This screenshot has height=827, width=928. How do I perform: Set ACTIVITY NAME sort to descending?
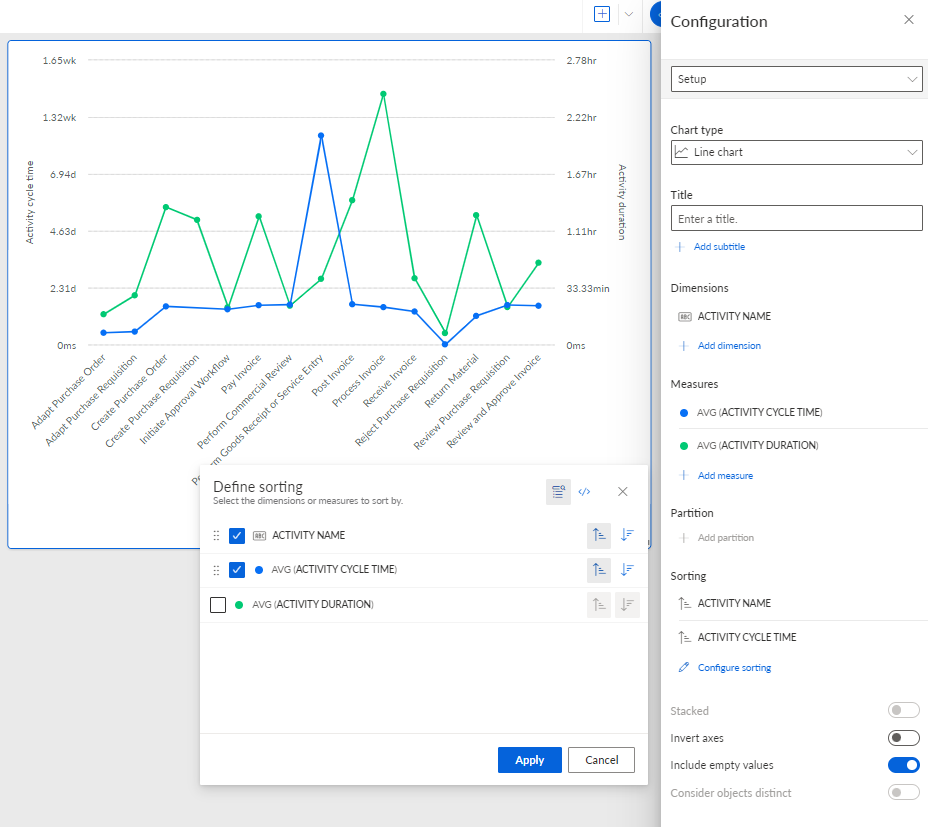(627, 535)
